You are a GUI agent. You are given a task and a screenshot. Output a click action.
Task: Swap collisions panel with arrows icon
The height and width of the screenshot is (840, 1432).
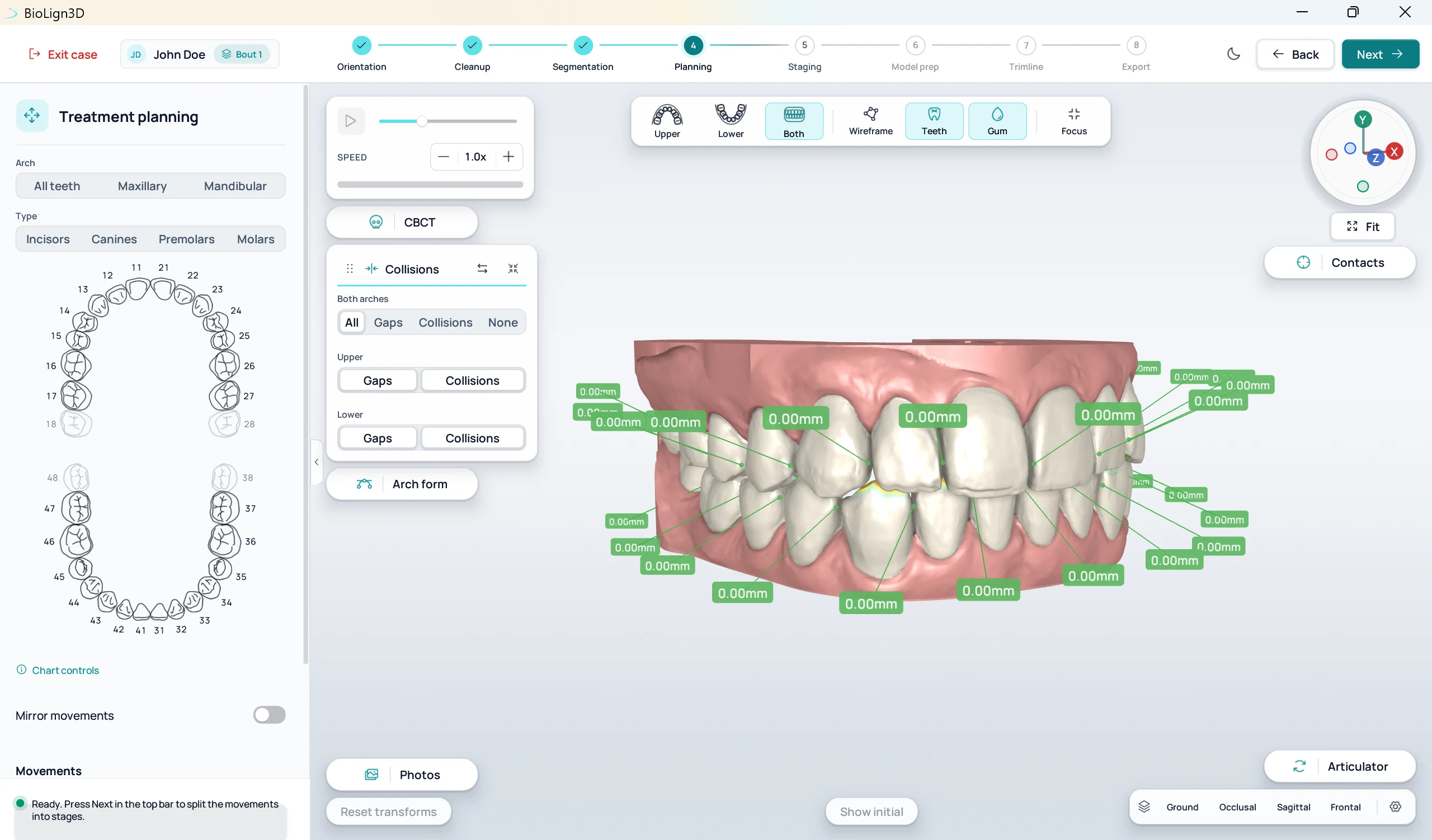pos(482,268)
